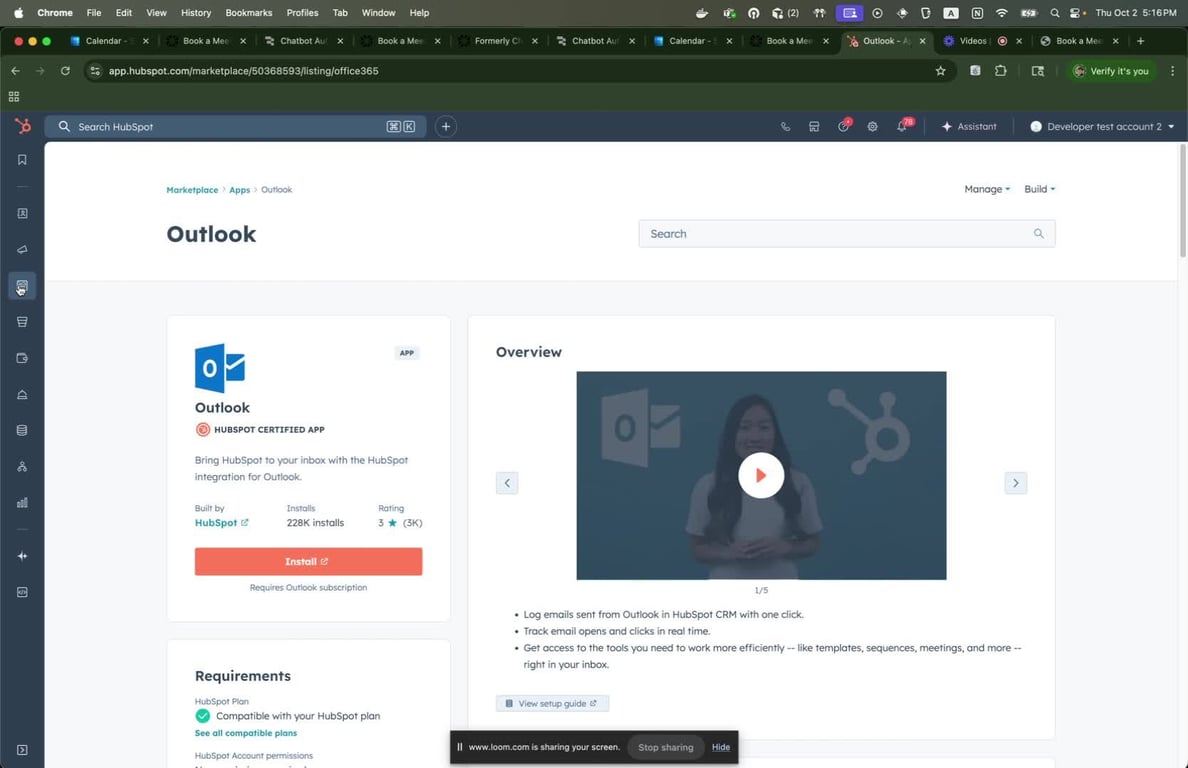Open the notifications bell icon

902,126
